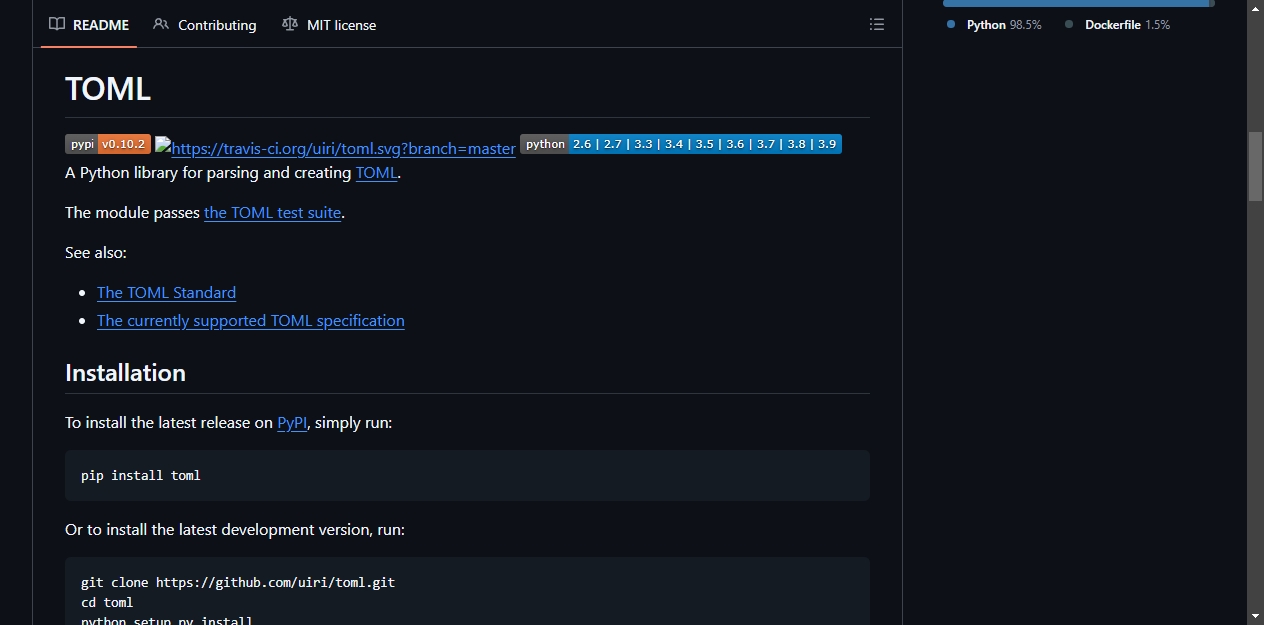Open The TOML Standard link

coord(166,292)
